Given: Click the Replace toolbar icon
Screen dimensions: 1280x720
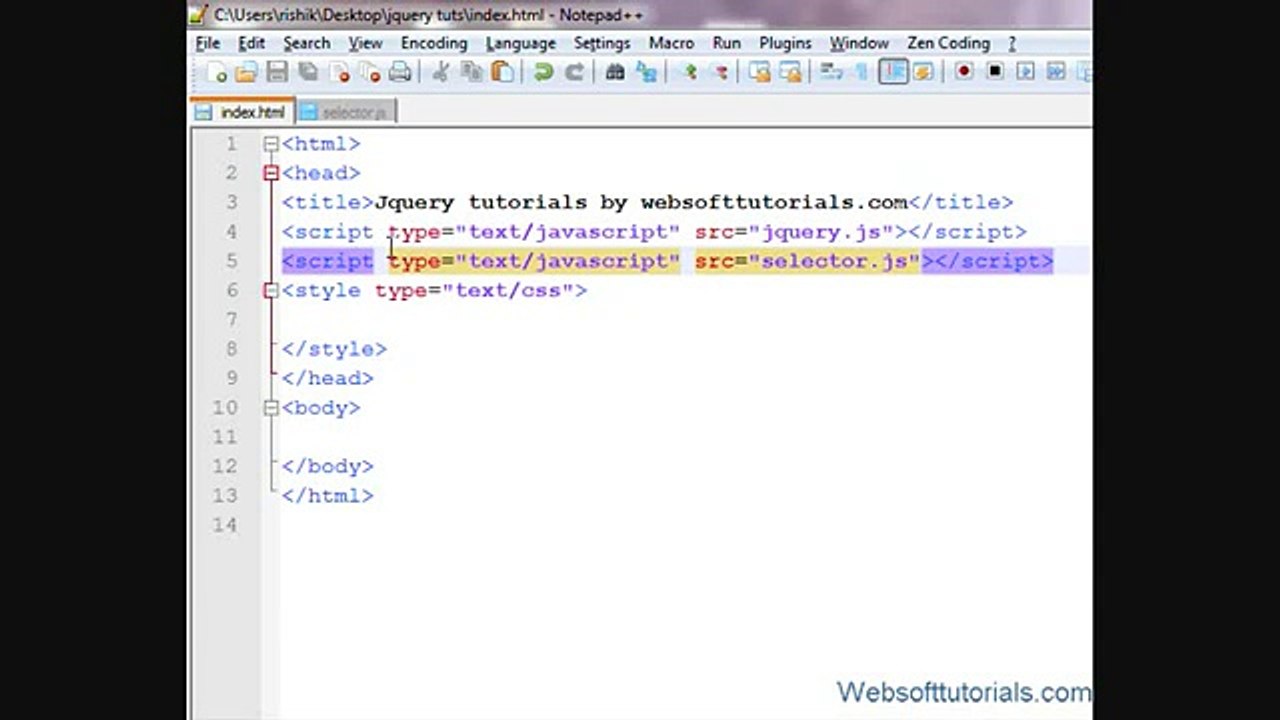Looking at the screenshot, I should [x=646, y=72].
